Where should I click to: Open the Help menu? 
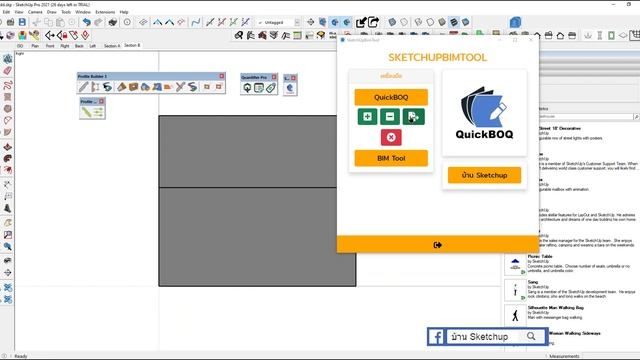(124, 12)
